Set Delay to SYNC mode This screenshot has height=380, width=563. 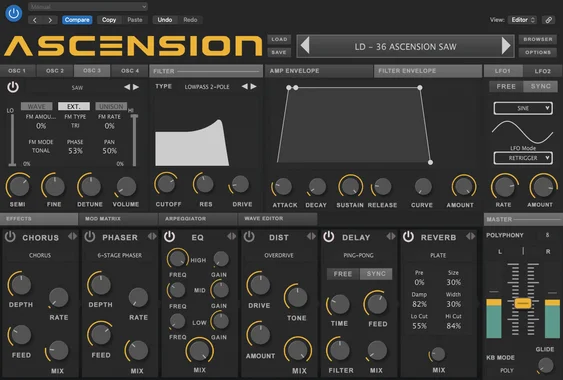[x=376, y=274]
